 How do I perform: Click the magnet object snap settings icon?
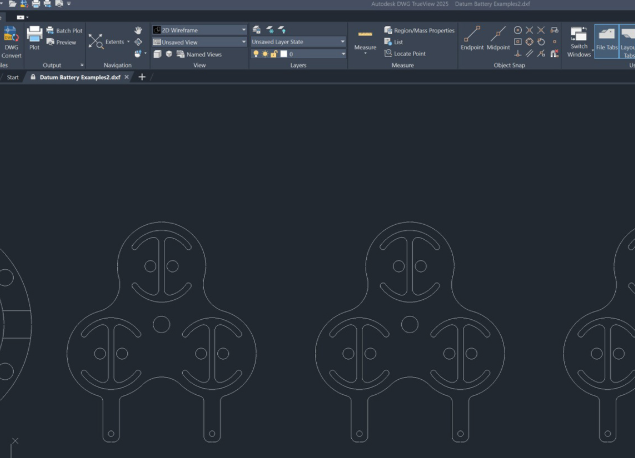(554, 53)
